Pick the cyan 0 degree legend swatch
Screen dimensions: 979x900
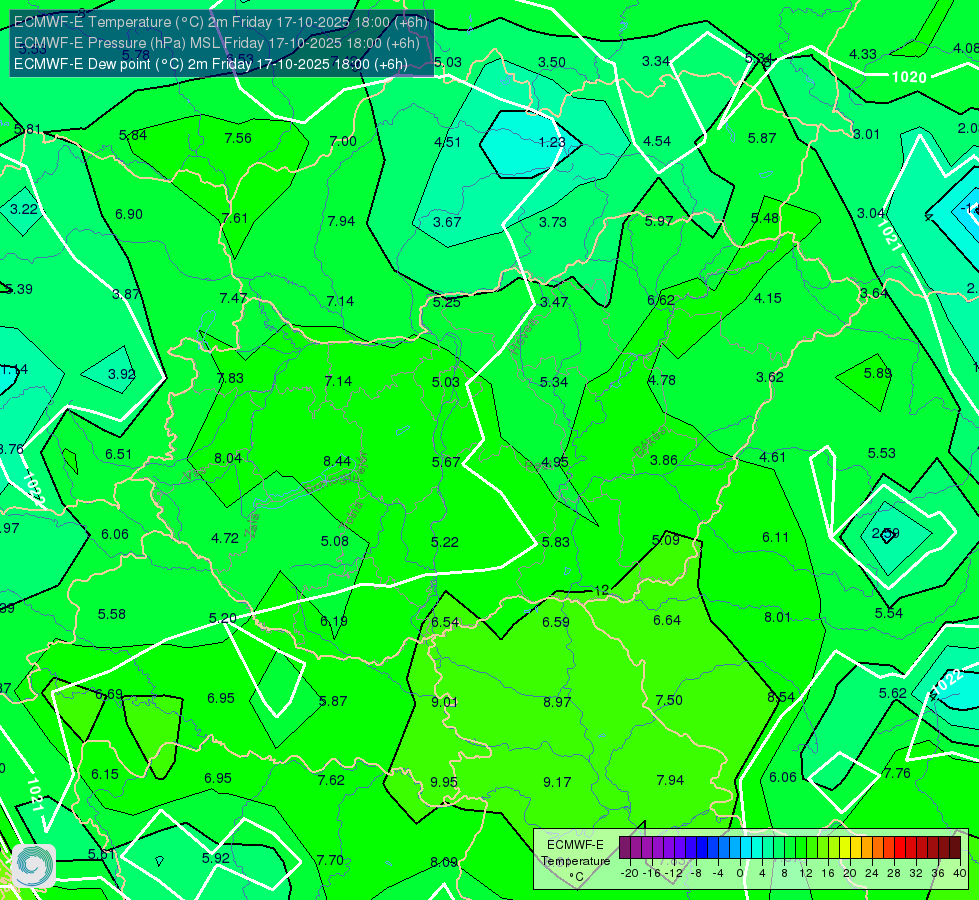(x=746, y=847)
